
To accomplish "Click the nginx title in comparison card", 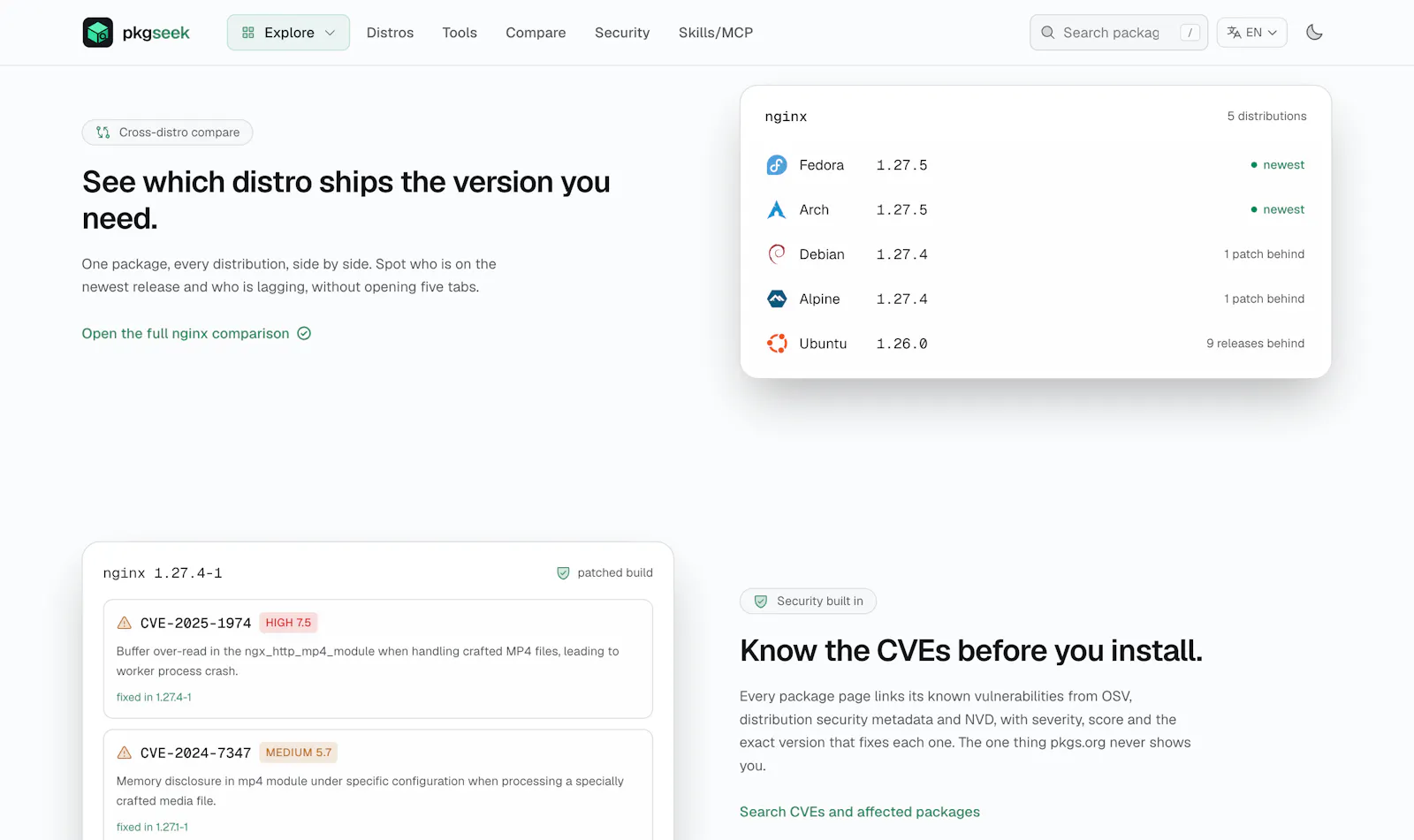I will 786,117.
